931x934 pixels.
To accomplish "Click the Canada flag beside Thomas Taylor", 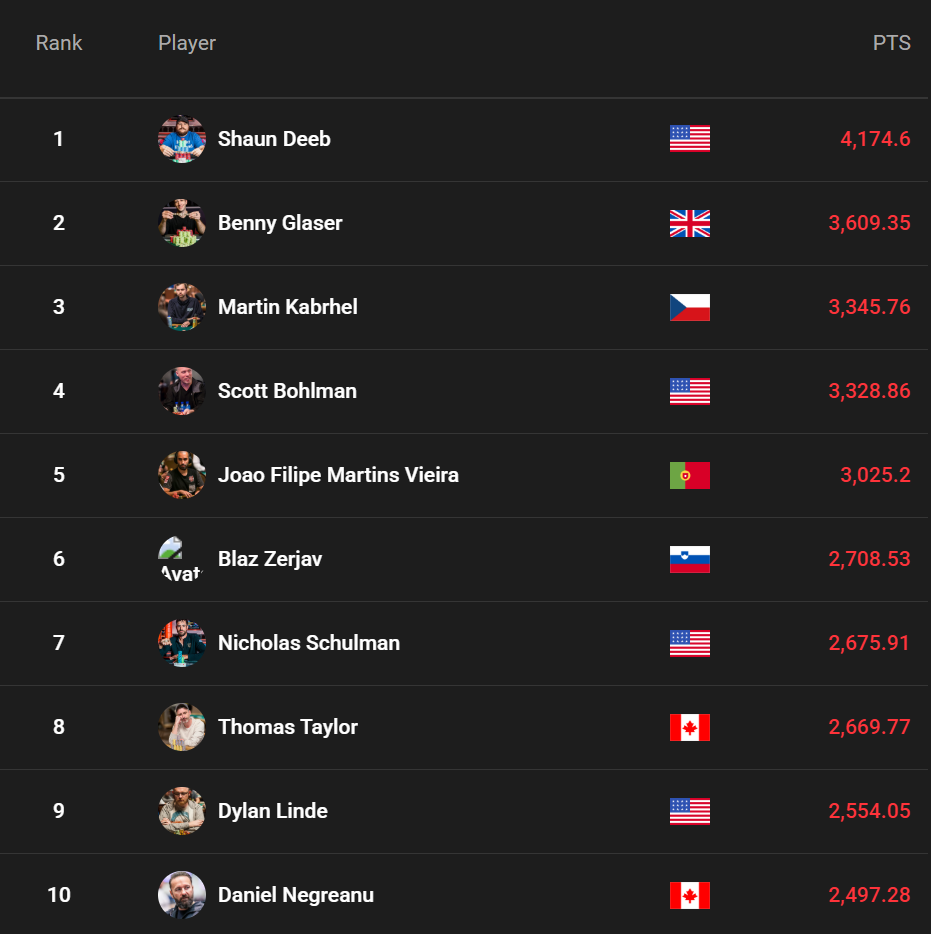I will point(689,727).
